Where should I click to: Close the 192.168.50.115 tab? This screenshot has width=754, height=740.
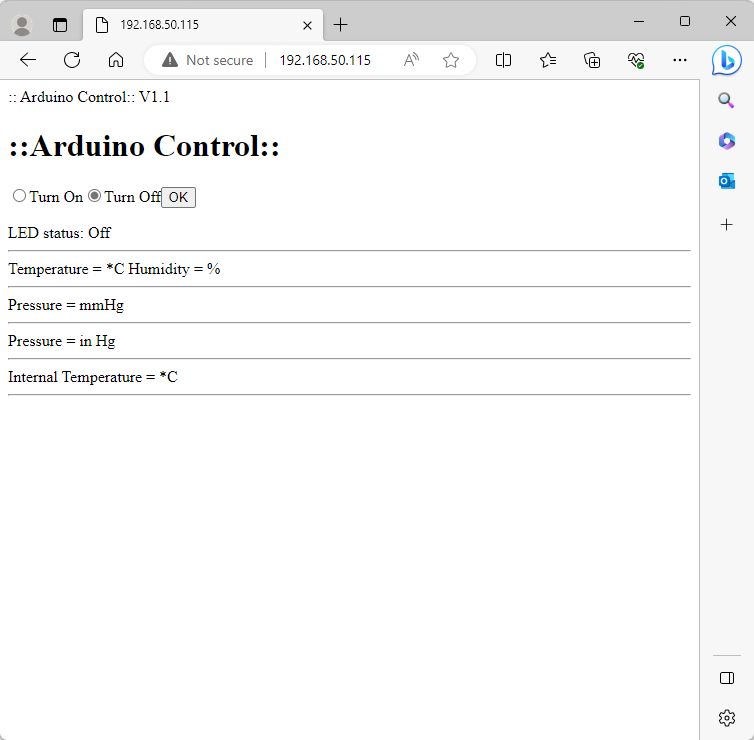(x=307, y=25)
